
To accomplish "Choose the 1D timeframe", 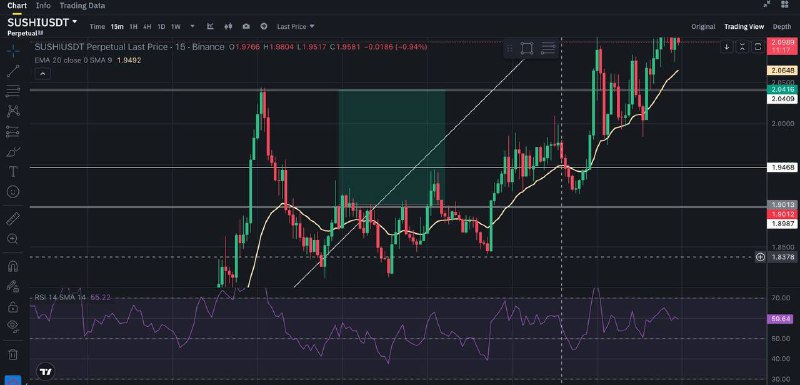I will pos(161,27).
